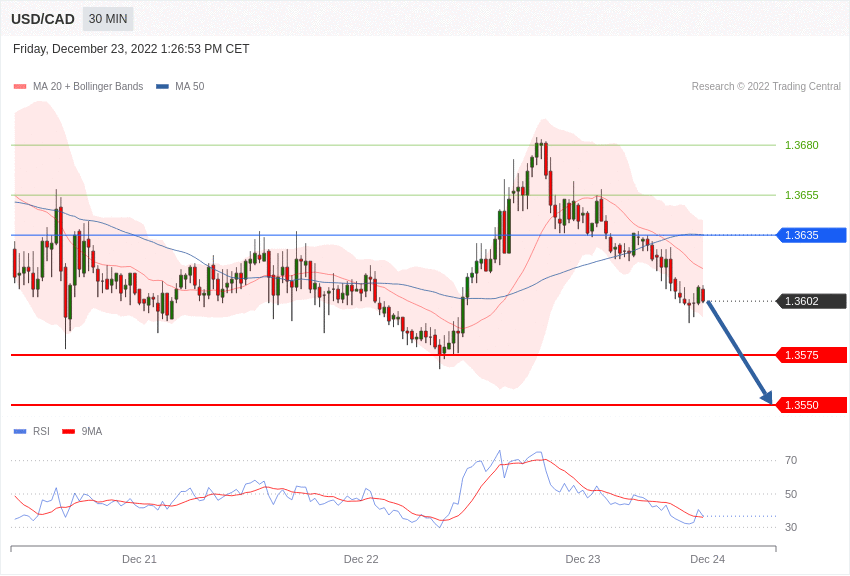The width and height of the screenshot is (850, 576).
Task: Select the USD/CAD pair title
Action: pyautogui.click(x=43, y=20)
